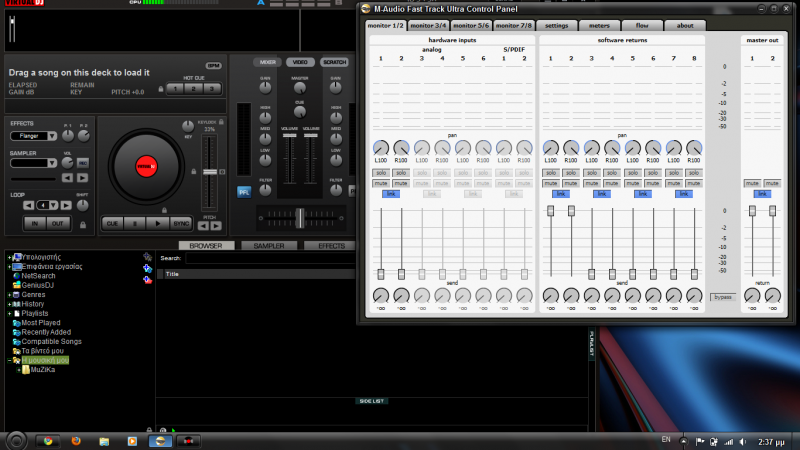This screenshot has width=800, height=450.
Task: Click send knob of hardware input 1
Action: pyautogui.click(x=381, y=295)
